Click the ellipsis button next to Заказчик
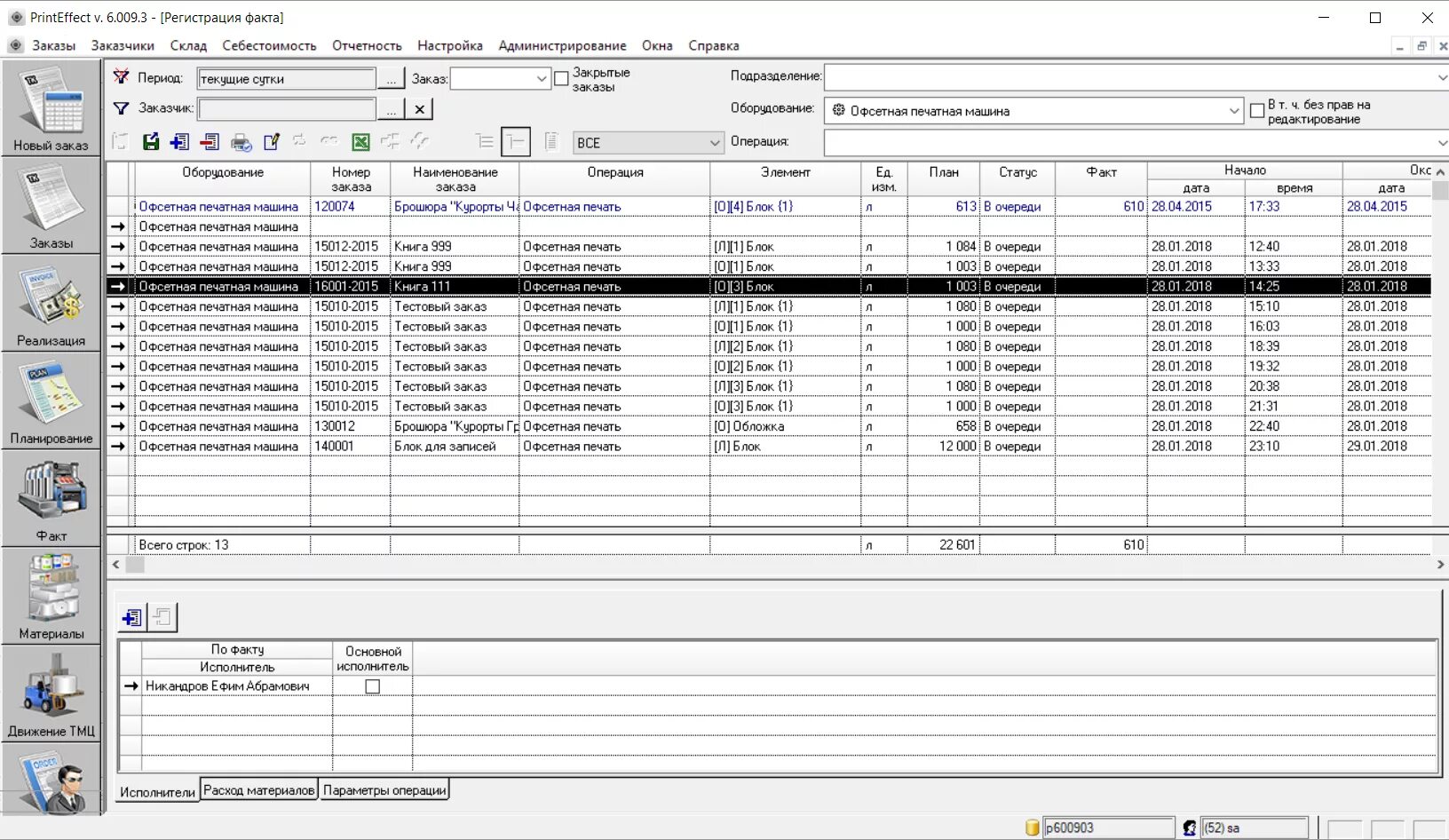The image size is (1449, 840). [x=392, y=109]
